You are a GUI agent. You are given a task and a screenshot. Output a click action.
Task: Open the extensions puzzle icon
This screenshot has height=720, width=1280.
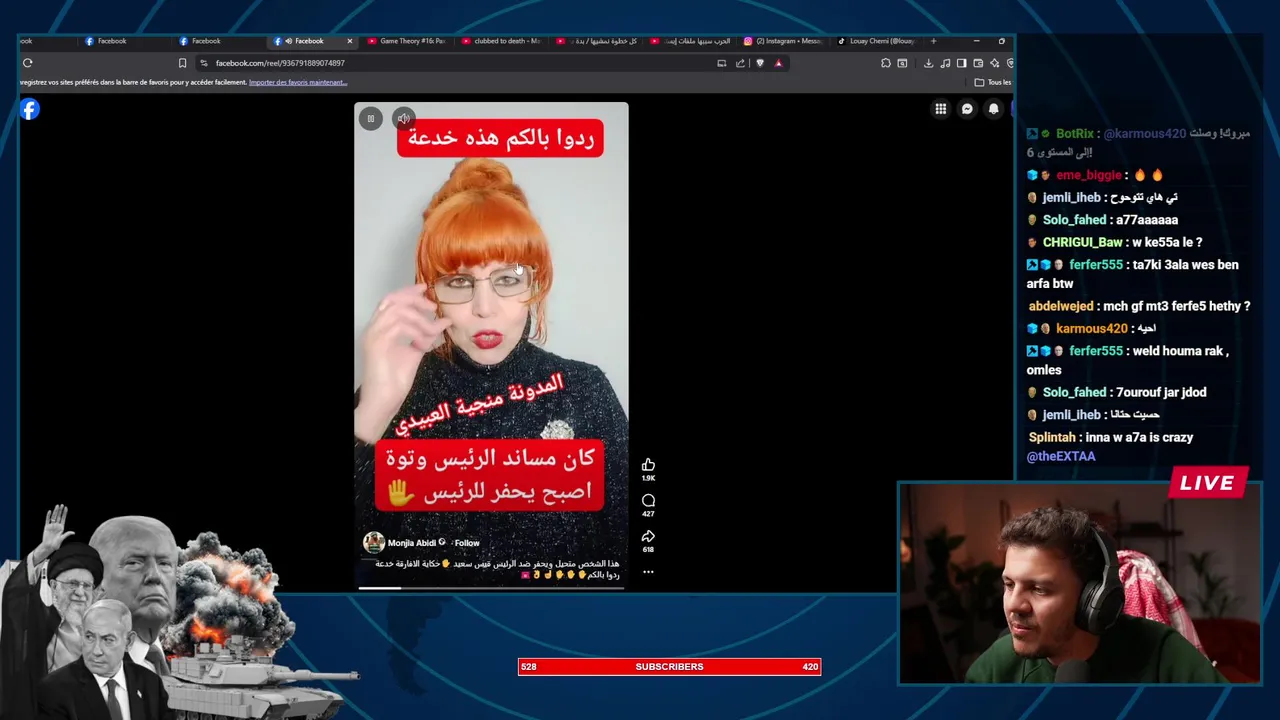[886, 63]
